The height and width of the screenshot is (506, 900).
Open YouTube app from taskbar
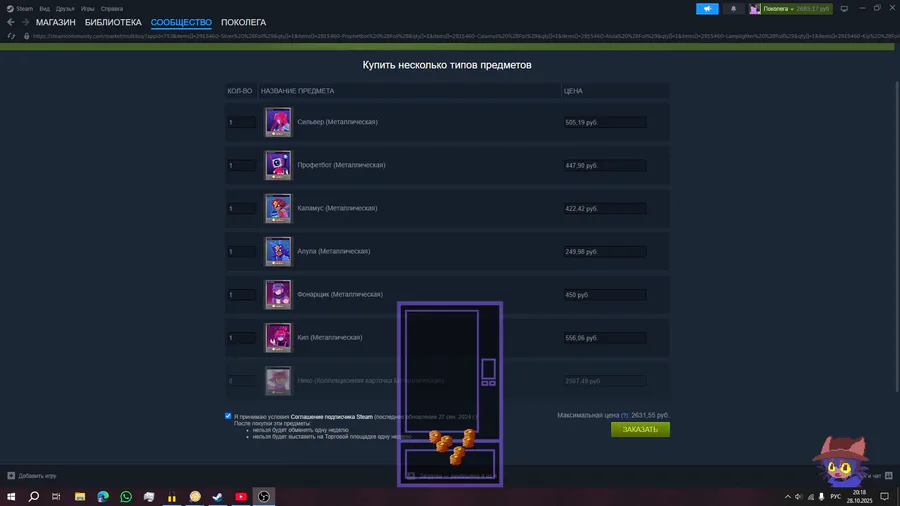241,496
